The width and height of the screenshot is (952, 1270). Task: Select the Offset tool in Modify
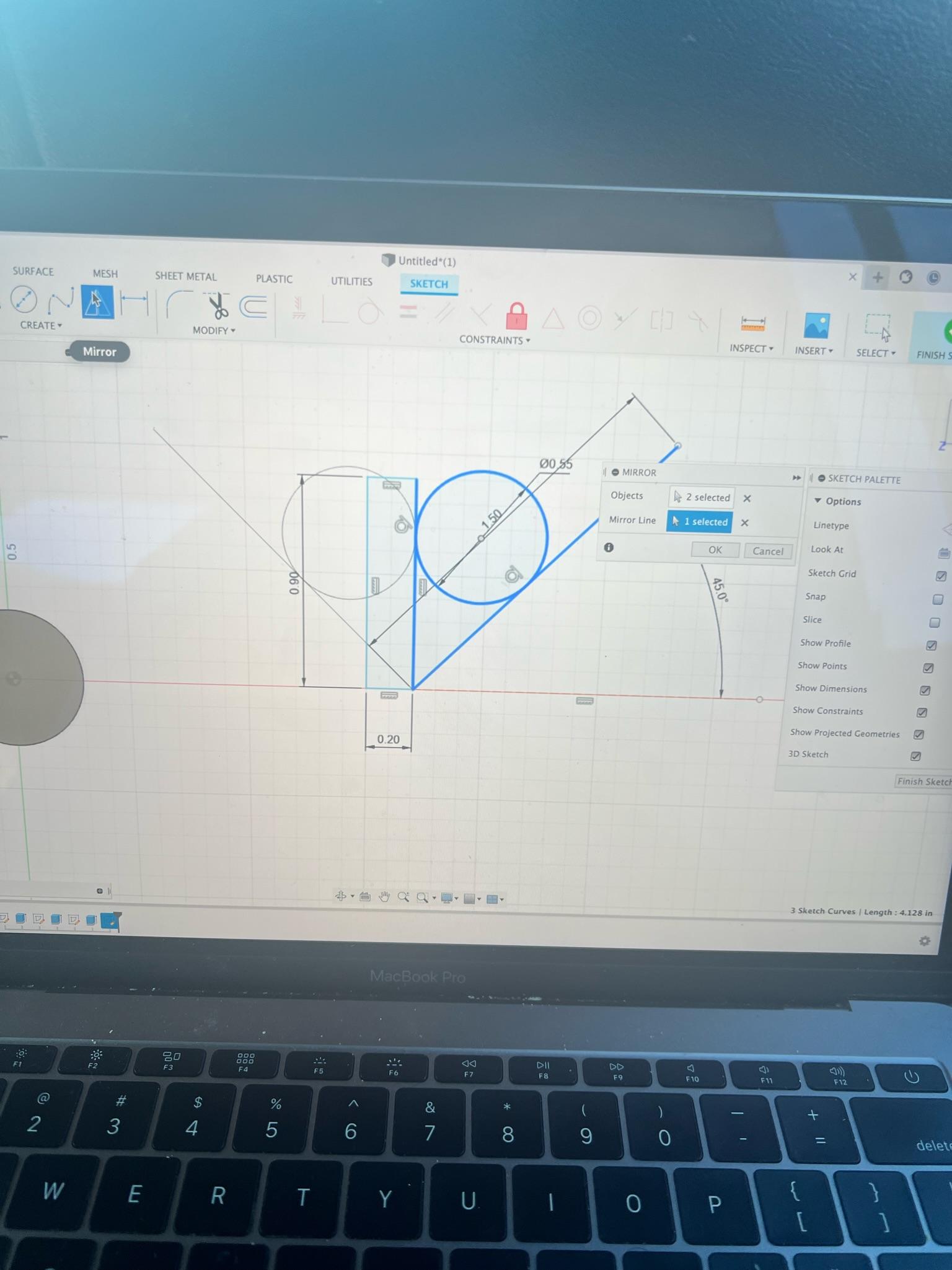click(253, 307)
